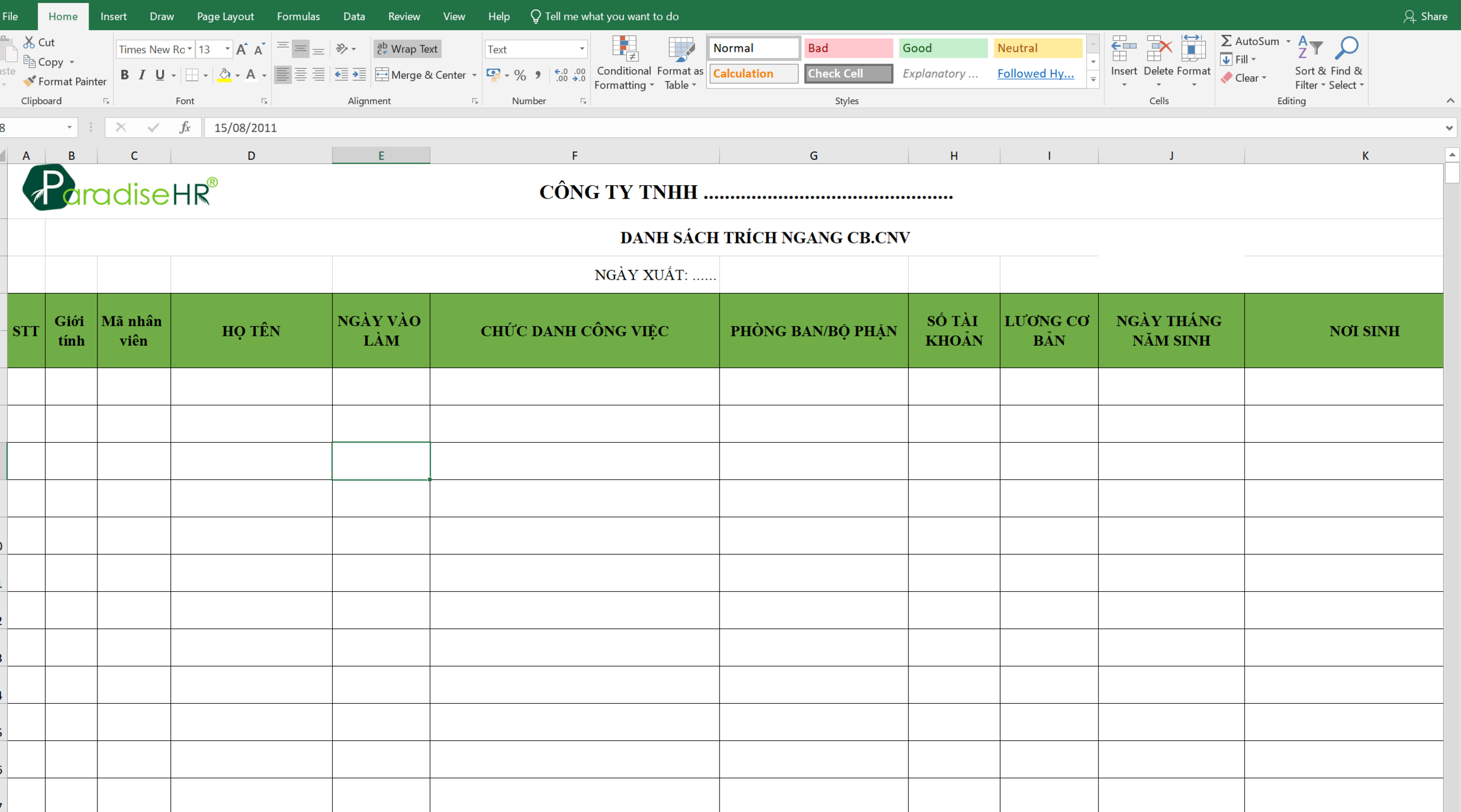This screenshot has width=1461, height=812.
Task: Click the Delete cells icon
Action: (1158, 49)
